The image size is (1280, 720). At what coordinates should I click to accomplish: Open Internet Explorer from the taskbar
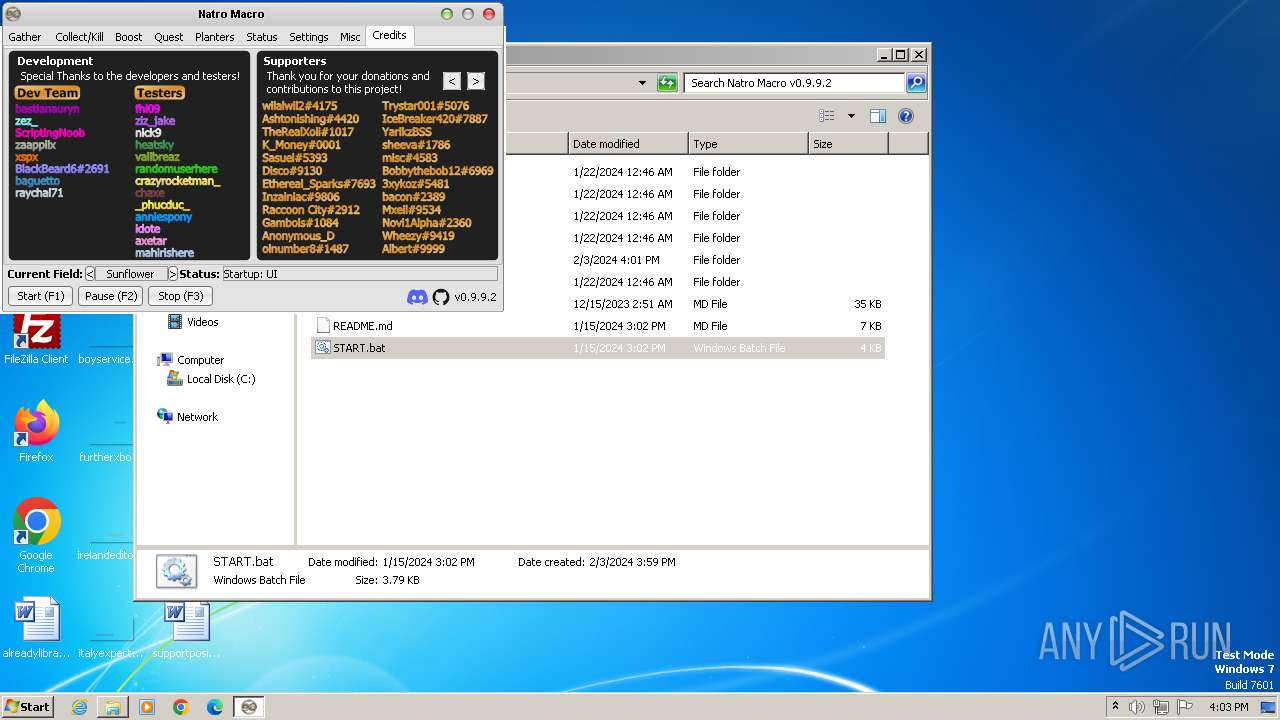point(79,707)
